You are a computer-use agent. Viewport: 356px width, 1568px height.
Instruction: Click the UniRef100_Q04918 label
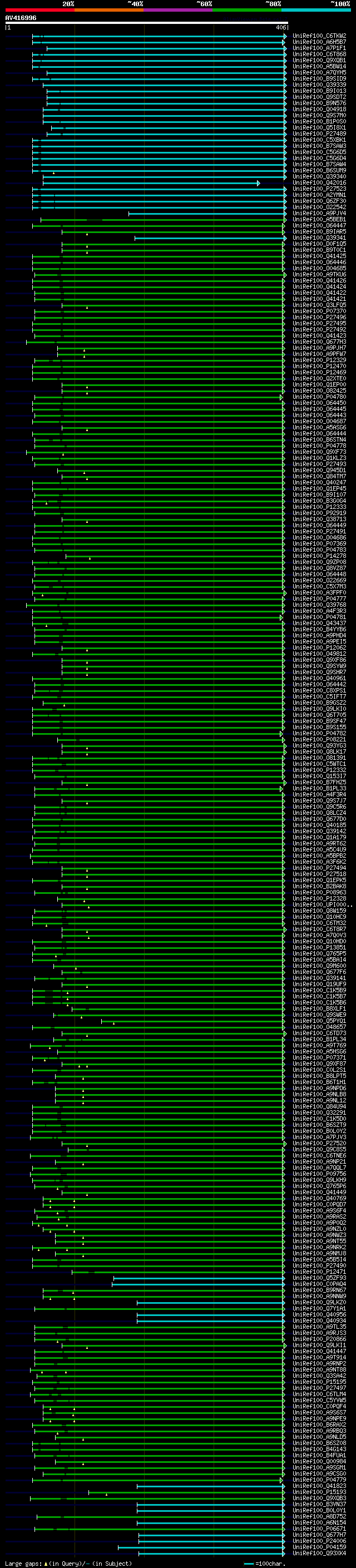tap(319, 110)
